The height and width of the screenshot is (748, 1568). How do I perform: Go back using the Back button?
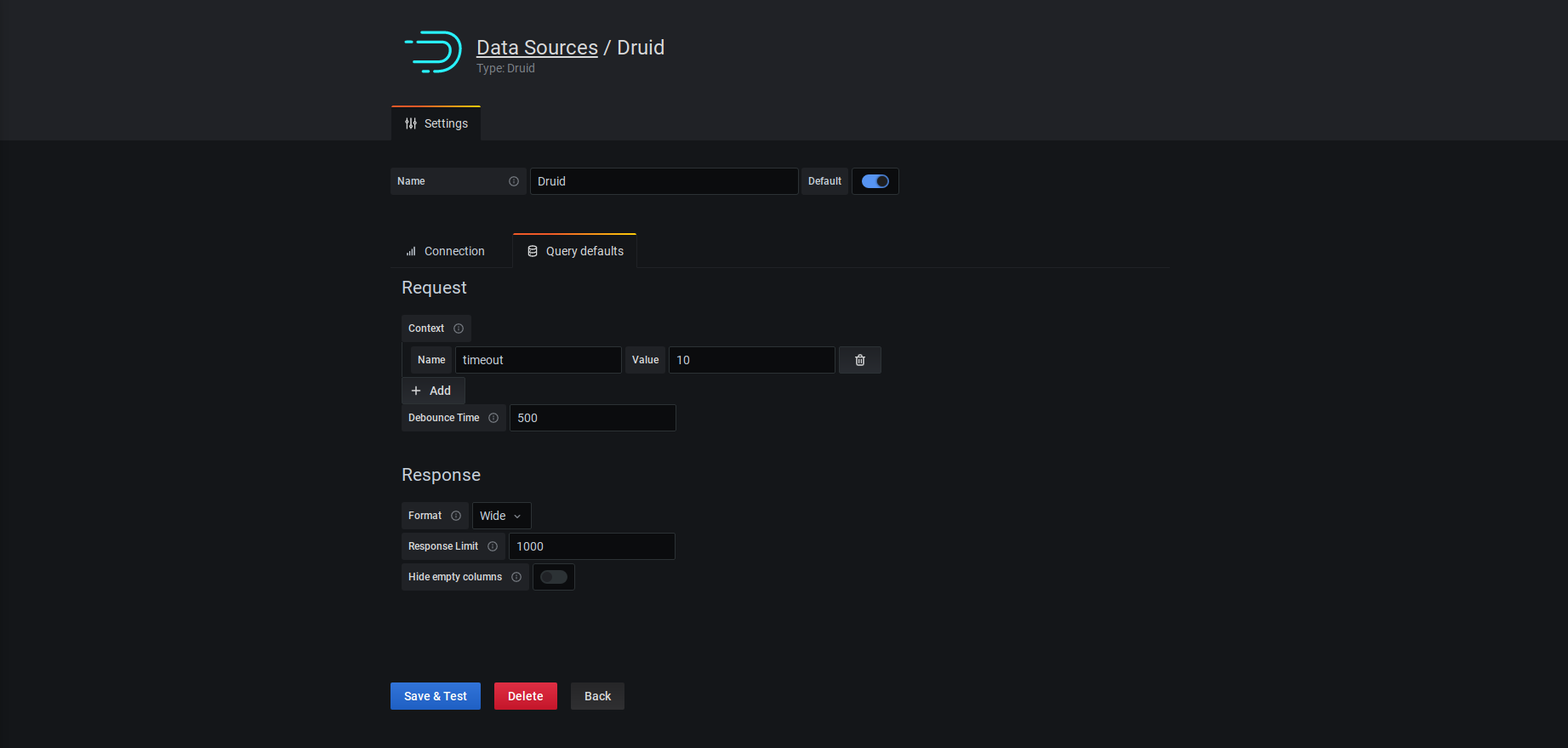[597, 696]
